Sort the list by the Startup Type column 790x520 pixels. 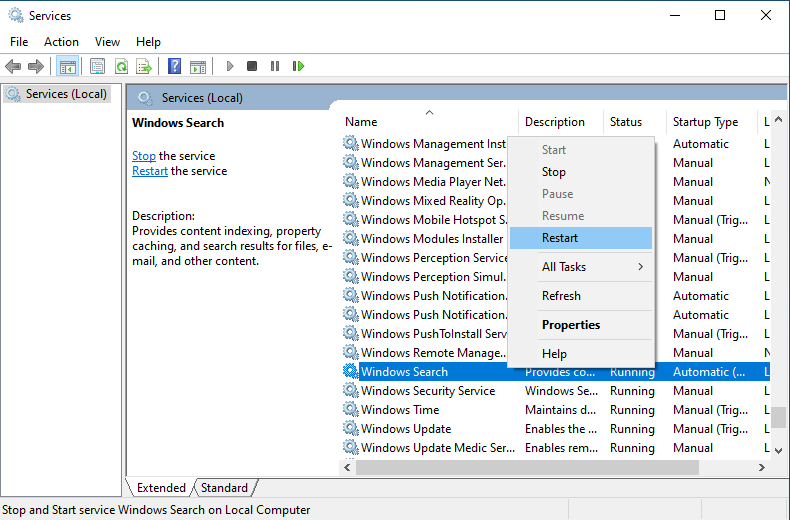coord(705,122)
